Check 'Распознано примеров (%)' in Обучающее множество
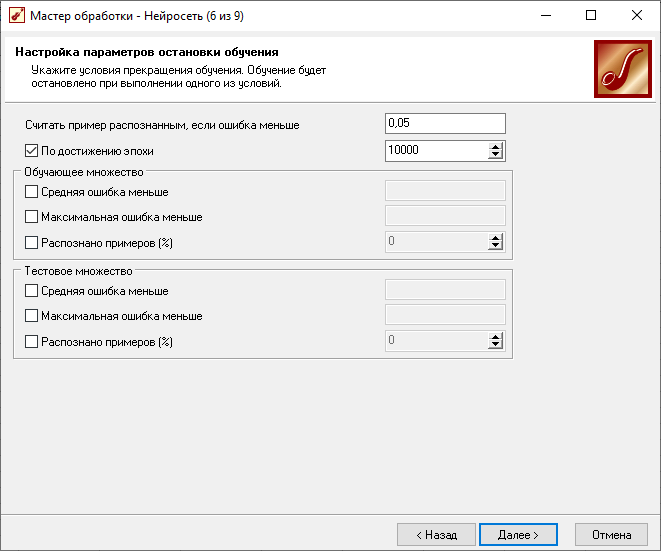This screenshot has width=661, height=551. point(32,242)
